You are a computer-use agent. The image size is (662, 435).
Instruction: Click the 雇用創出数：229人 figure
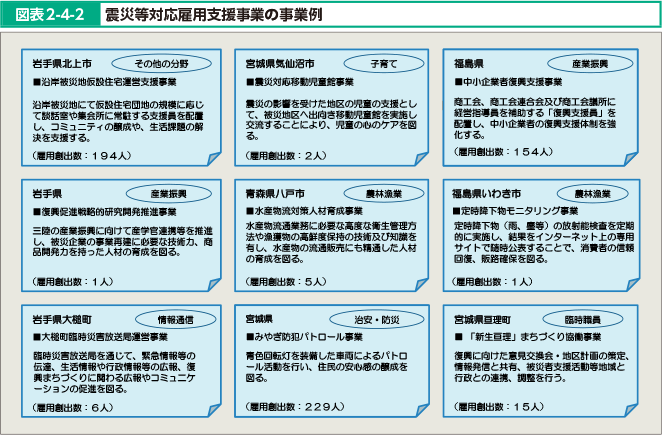(x=294, y=407)
